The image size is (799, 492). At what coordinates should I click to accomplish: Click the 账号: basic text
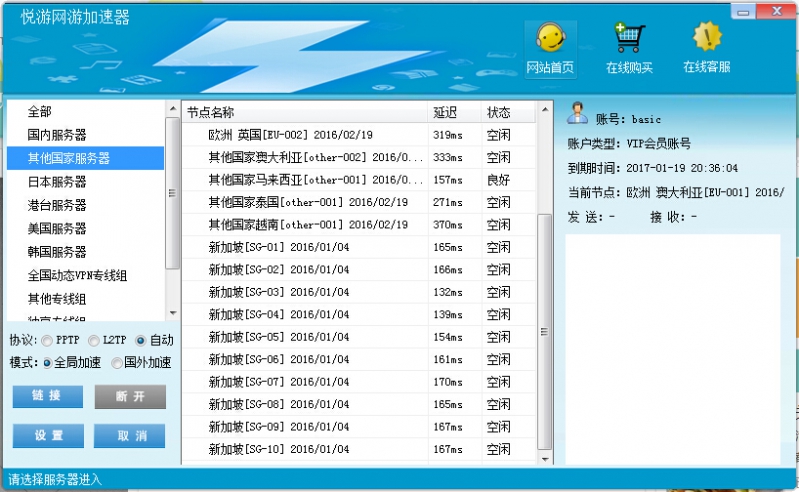pos(628,119)
